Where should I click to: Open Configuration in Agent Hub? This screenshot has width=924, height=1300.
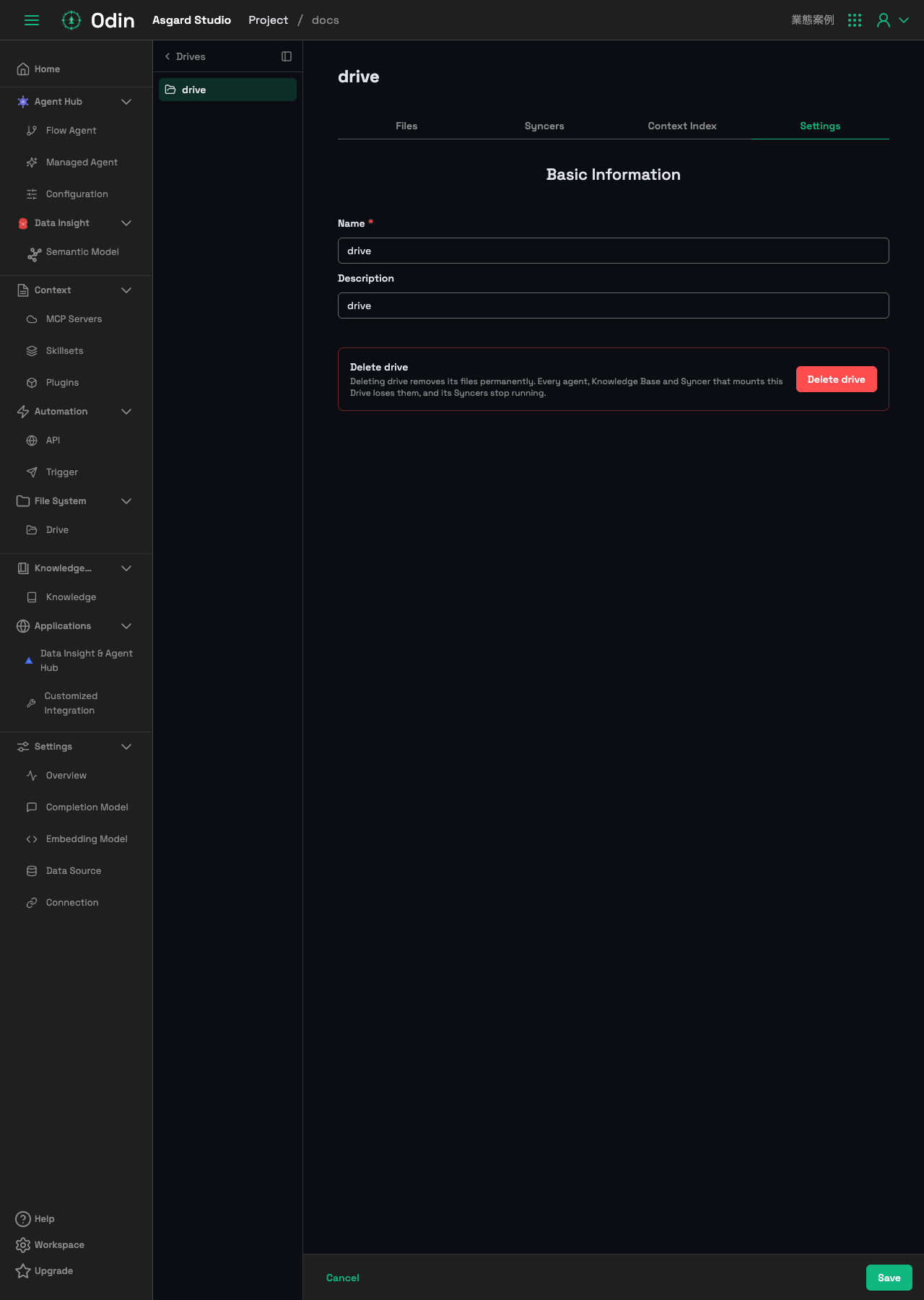click(x=77, y=194)
